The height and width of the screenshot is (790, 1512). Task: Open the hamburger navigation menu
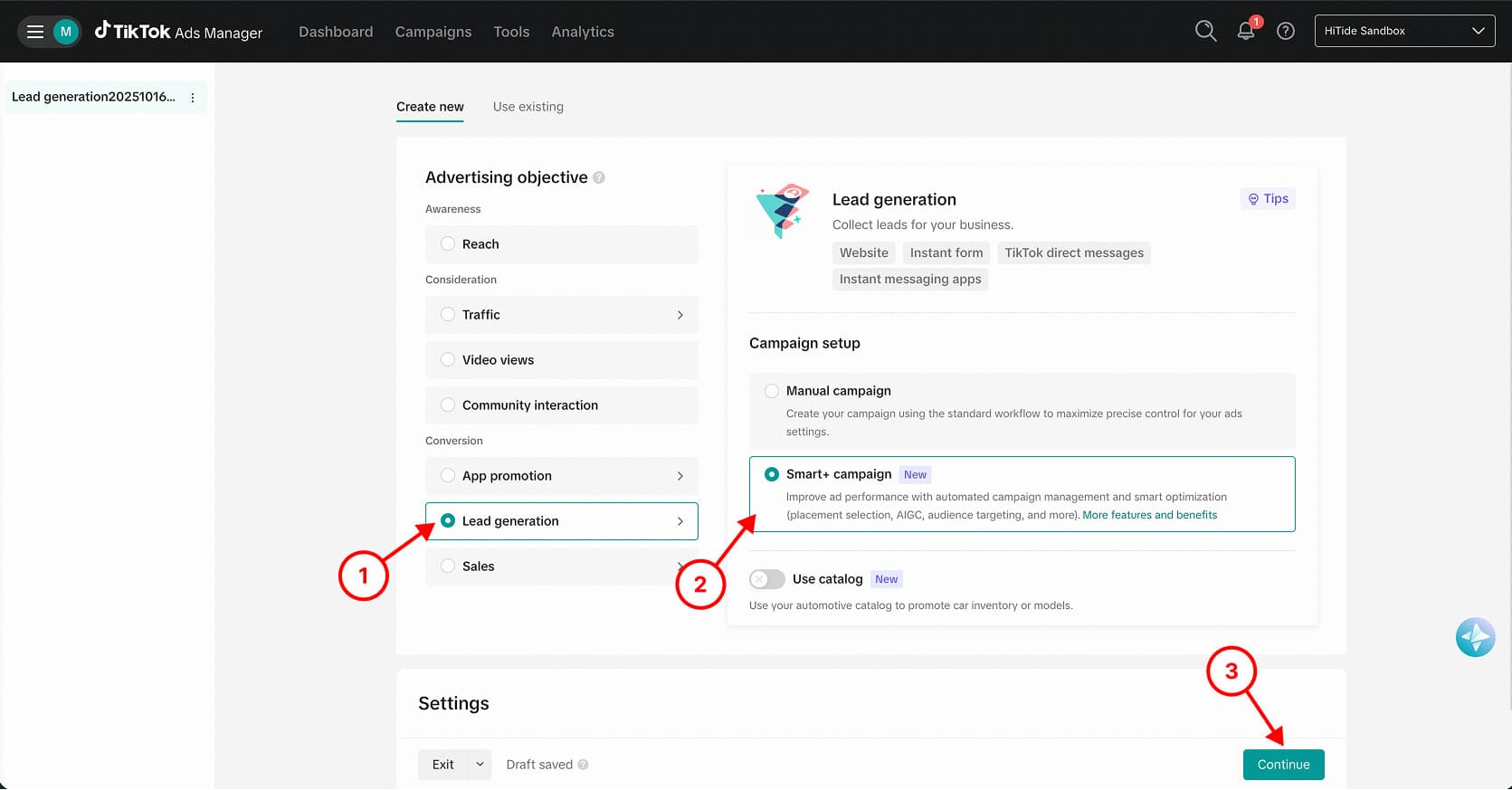tap(35, 32)
